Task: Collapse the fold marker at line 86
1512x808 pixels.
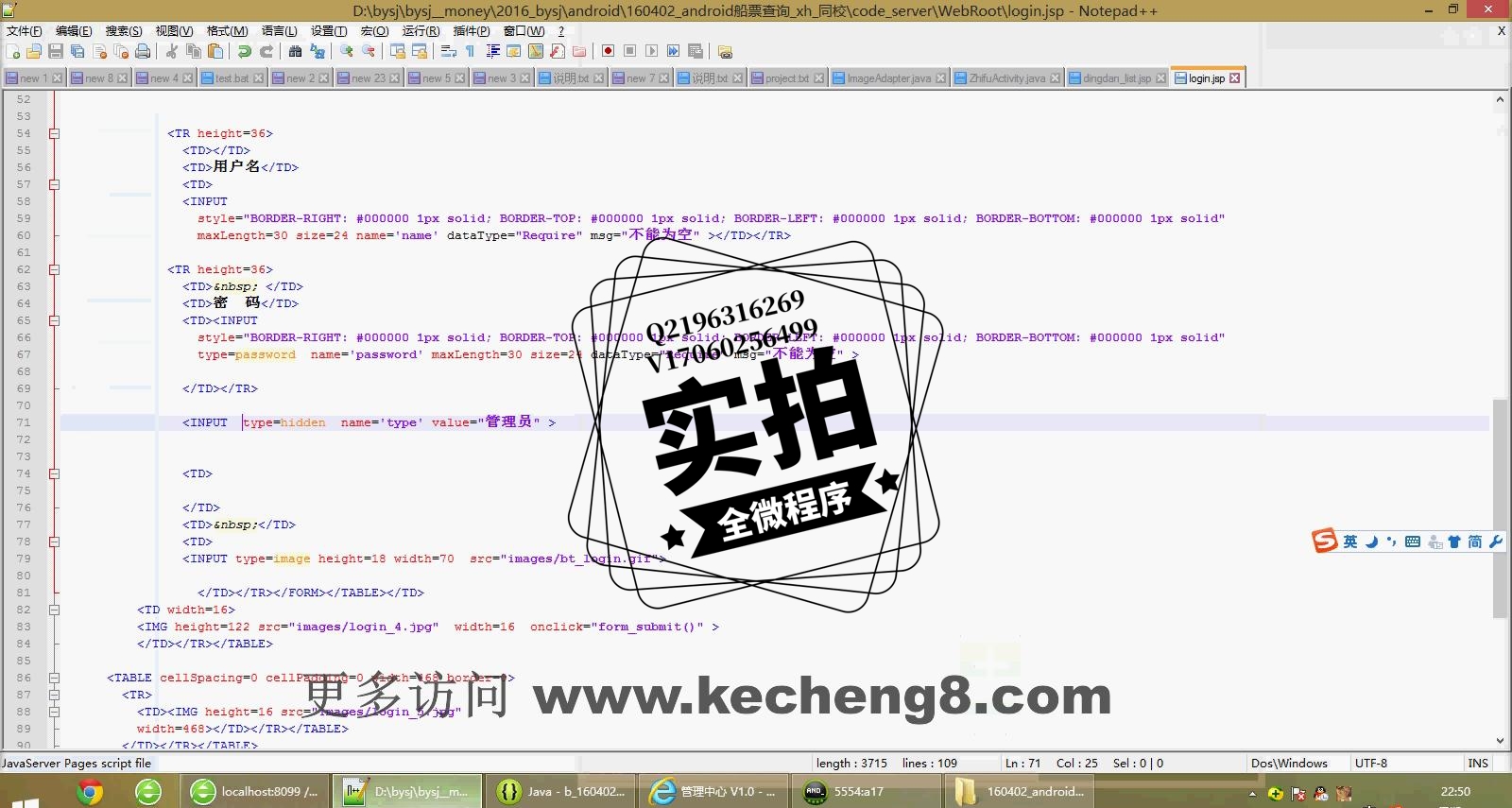Action: pyautogui.click(x=54, y=678)
